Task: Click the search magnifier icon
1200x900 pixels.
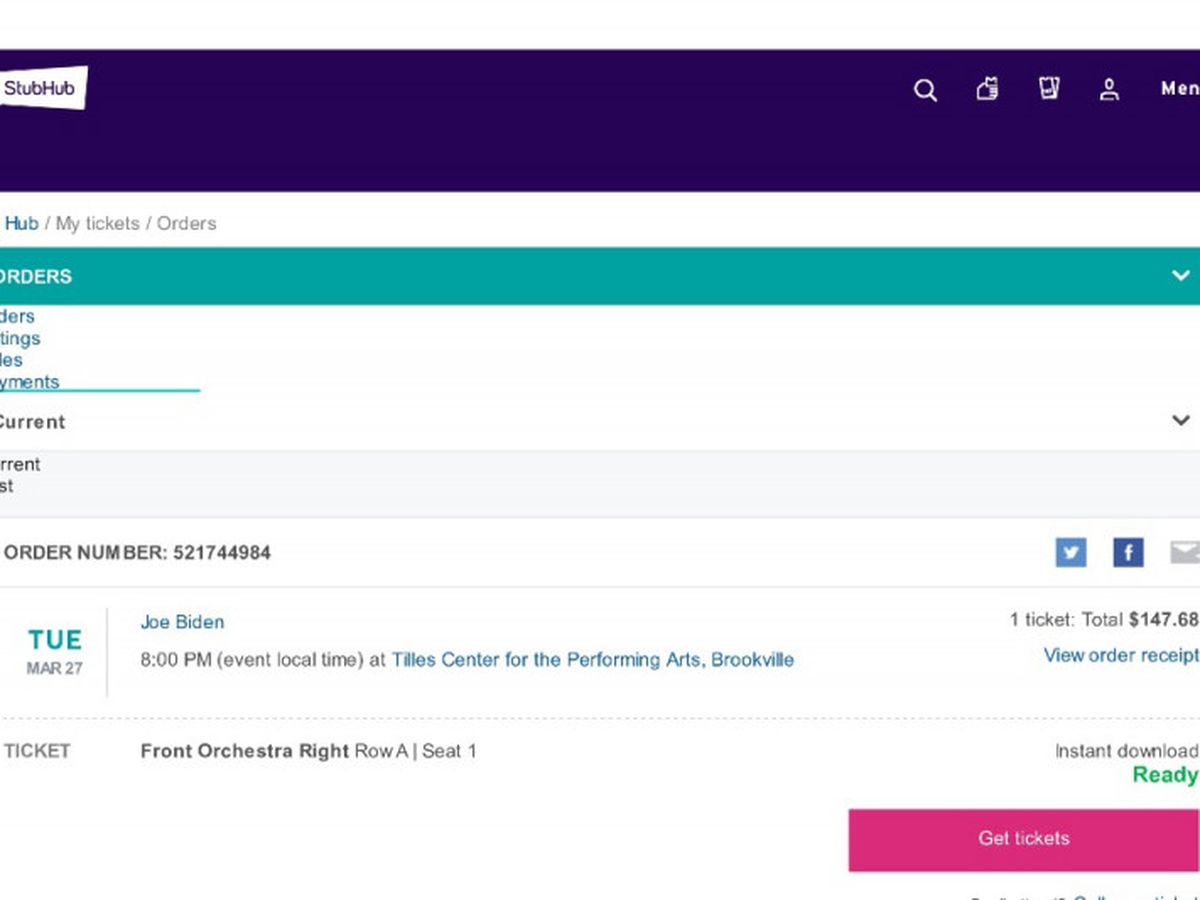Action: [925, 91]
